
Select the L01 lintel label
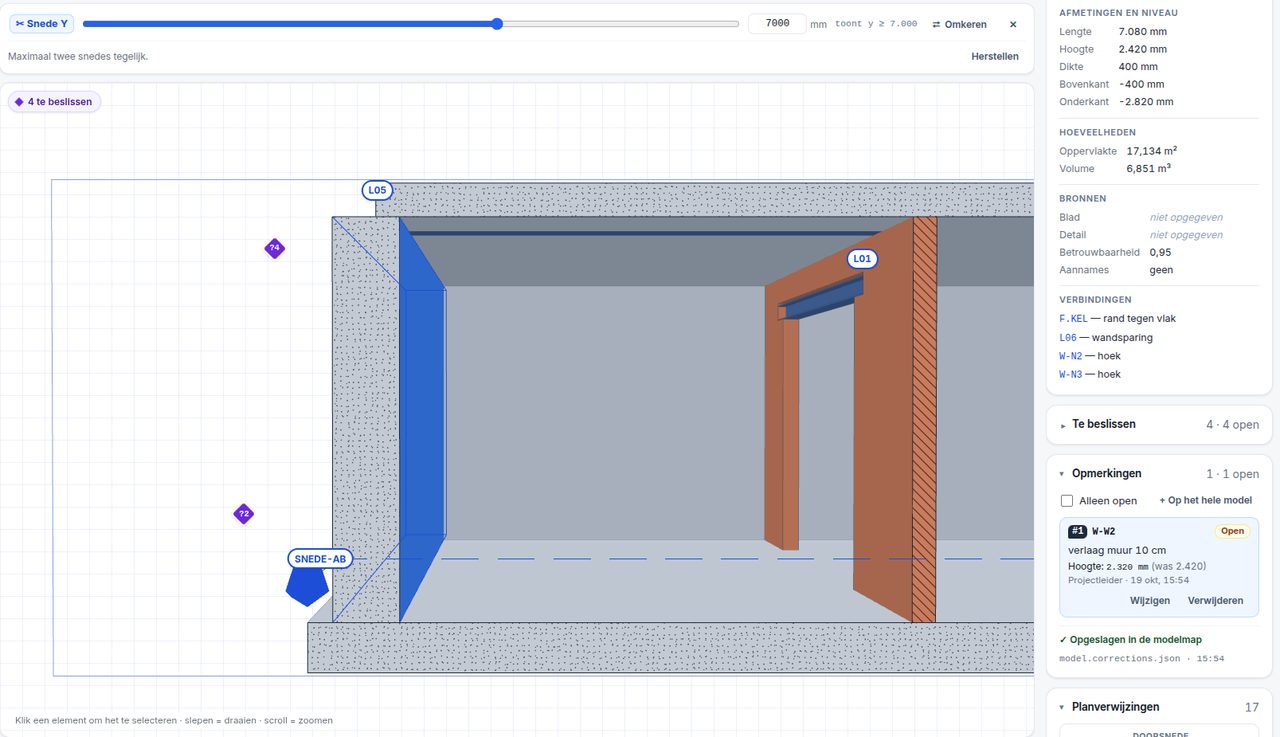click(x=862, y=259)
